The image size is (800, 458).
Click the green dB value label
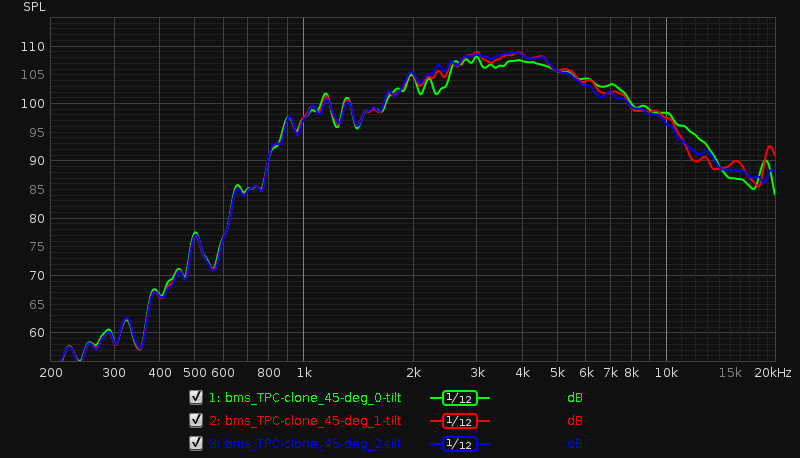pos(575,398)
